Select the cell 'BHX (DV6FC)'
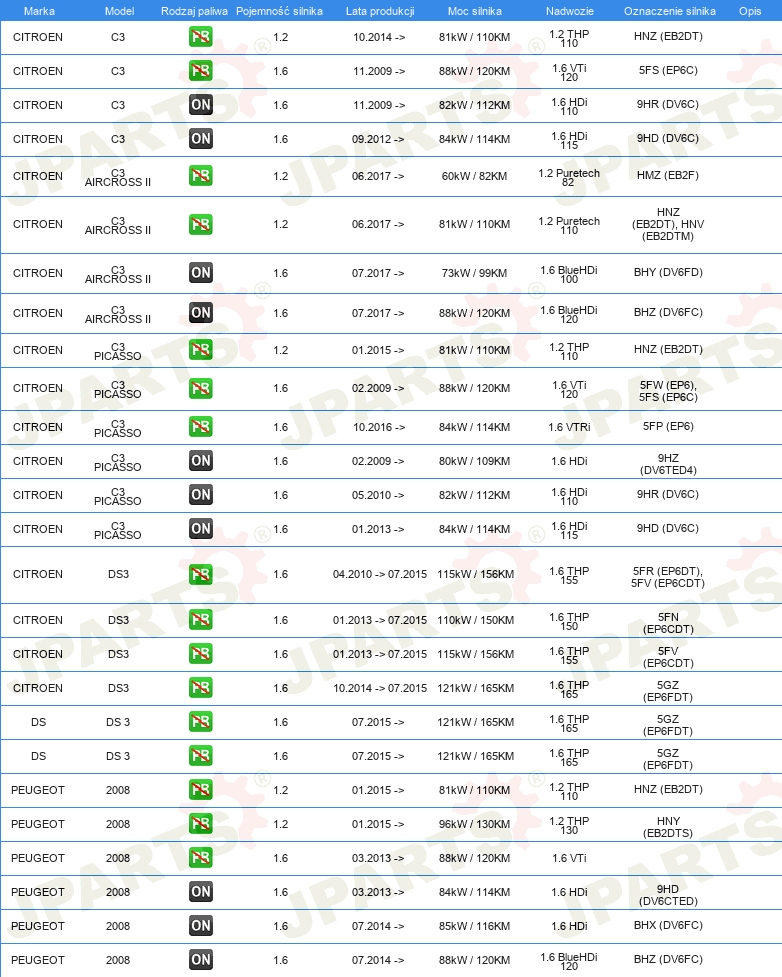Image resolution: width=782 pixels, height=977 pixels. pyautogui.click(x=668, y=925)
